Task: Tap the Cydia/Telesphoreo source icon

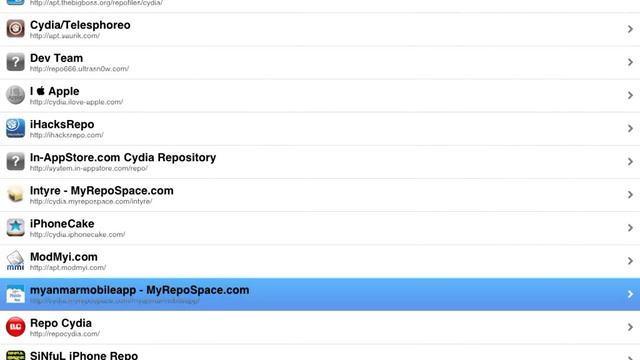Action: (16, 29)
